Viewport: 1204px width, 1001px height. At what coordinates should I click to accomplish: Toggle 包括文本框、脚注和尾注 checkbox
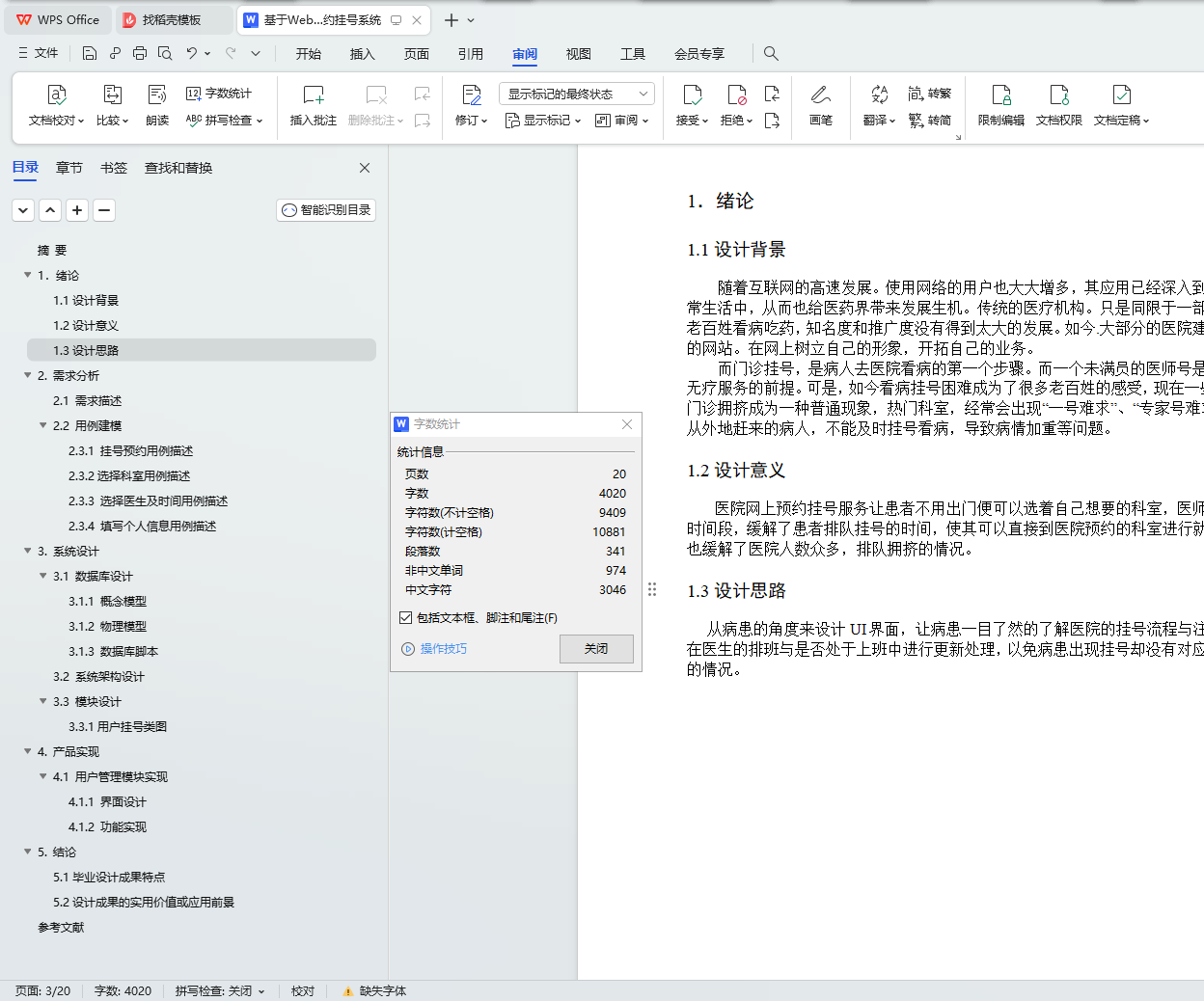pos(406,618)
